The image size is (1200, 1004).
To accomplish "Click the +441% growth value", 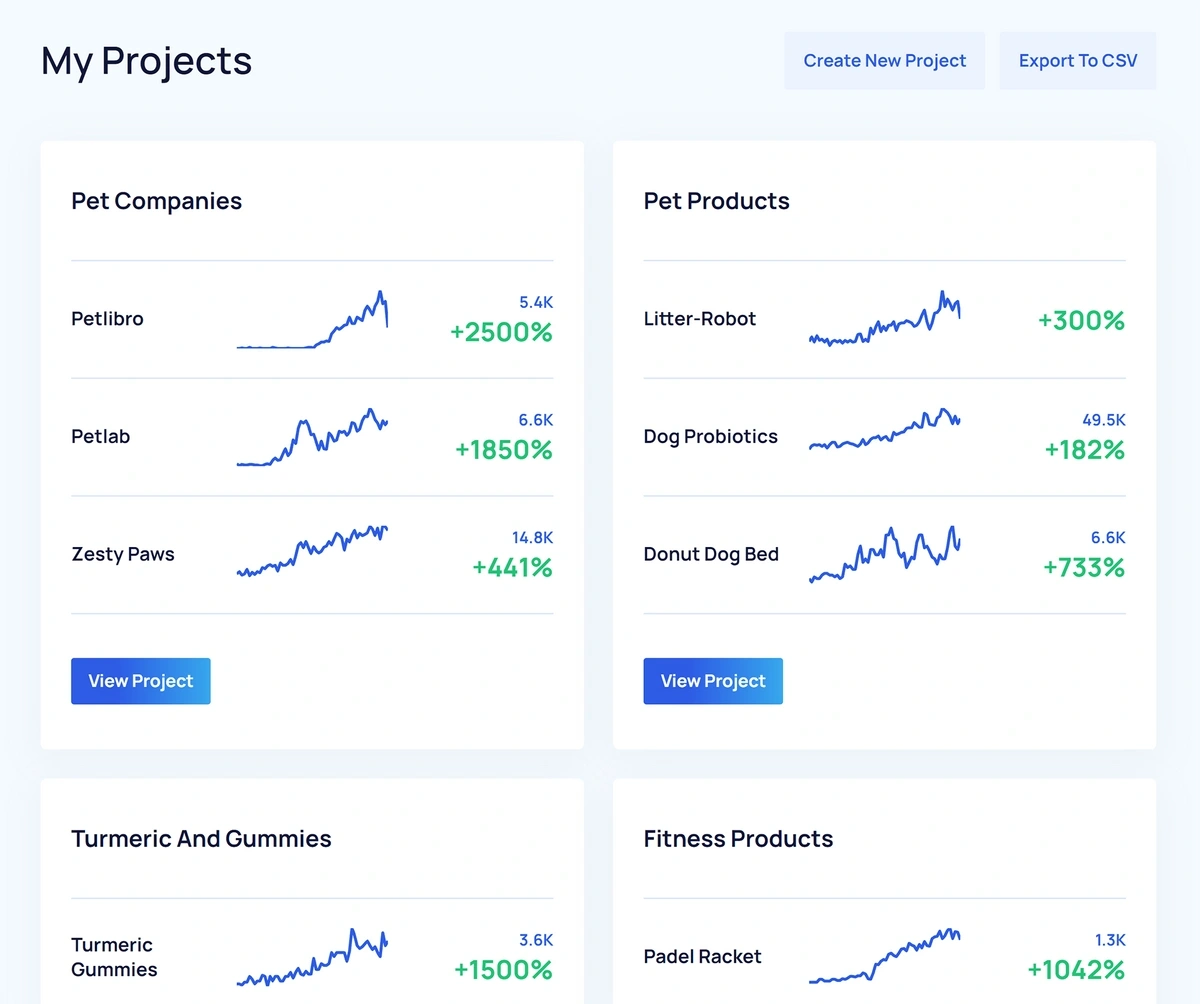I will point(513,568).
